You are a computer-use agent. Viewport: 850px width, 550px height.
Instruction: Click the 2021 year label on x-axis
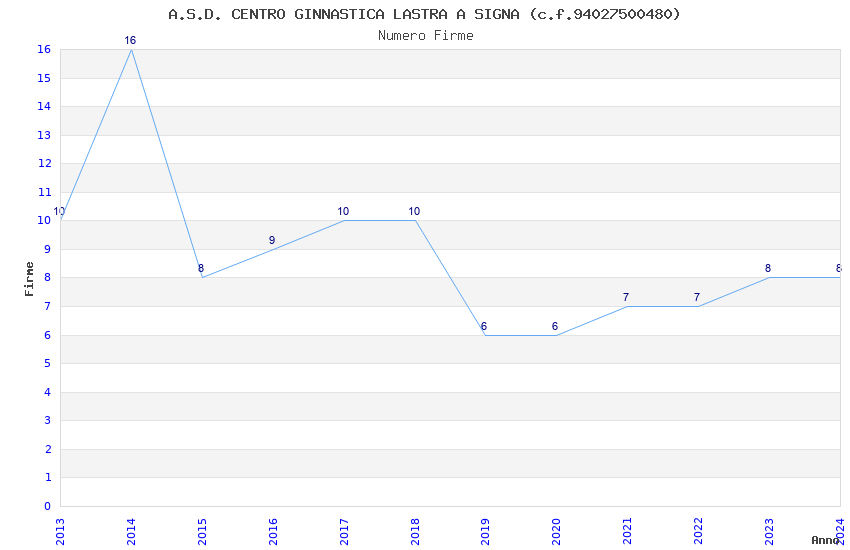pyautogui.click(x=628, y=532)
